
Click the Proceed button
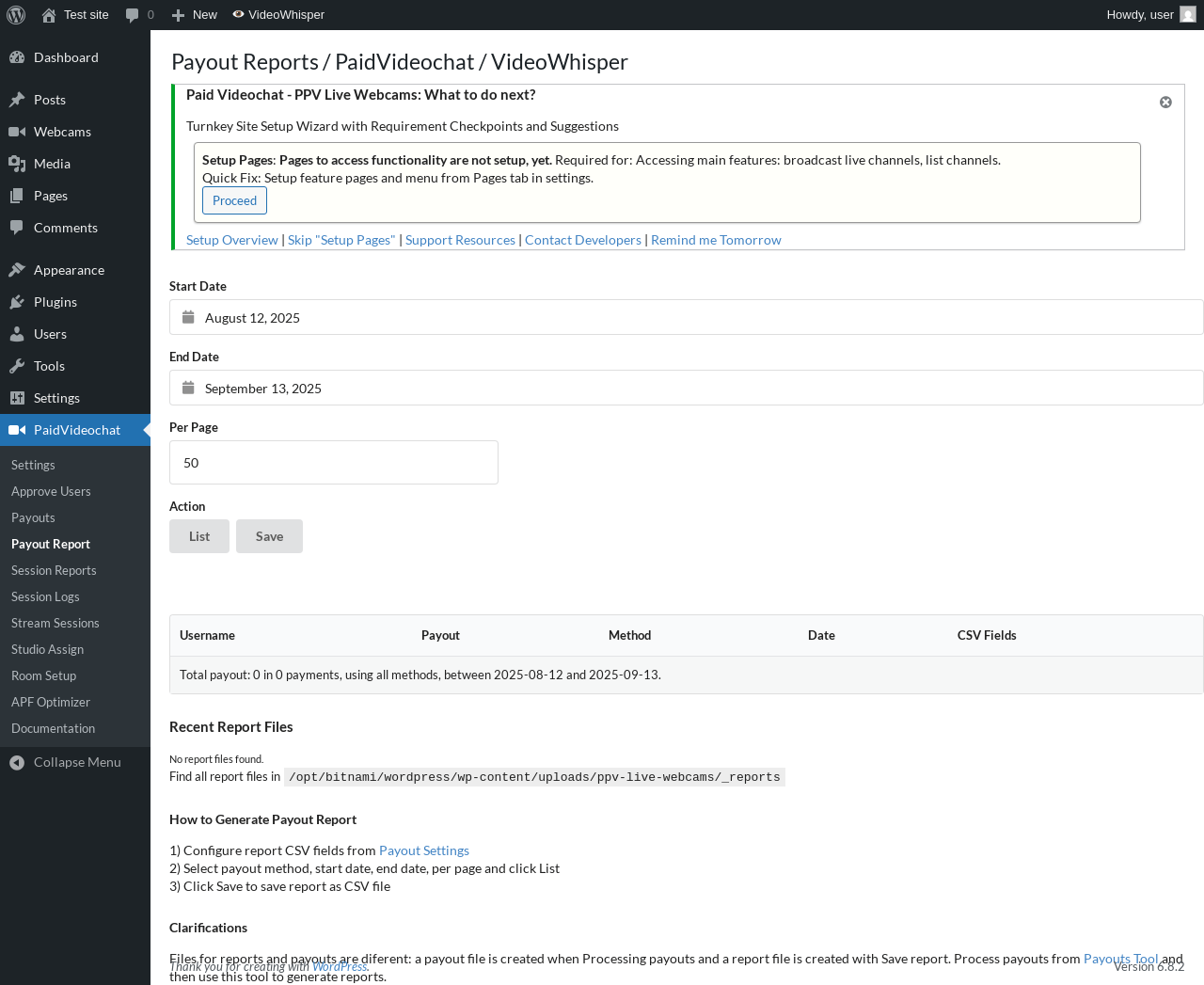click(234, 200)
